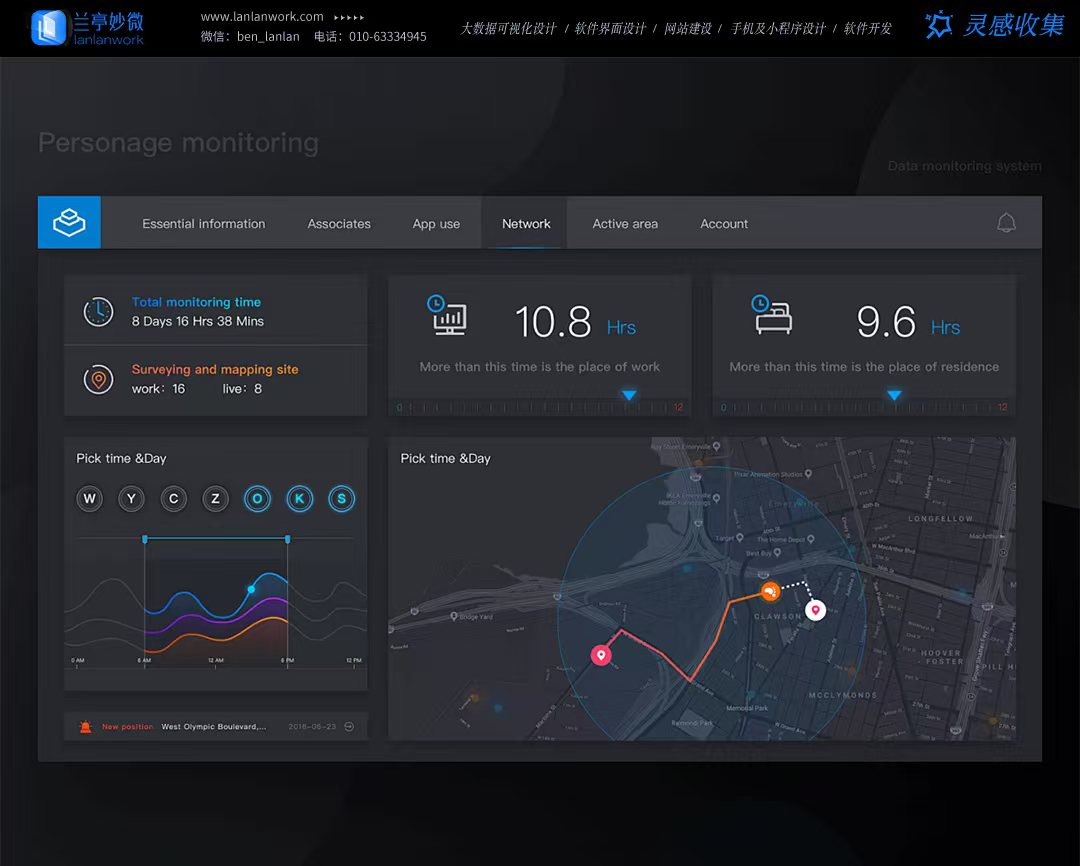This screenshot has width=1080, height=866.
Task: Open the notification bell
Action: coord(1006,223)
